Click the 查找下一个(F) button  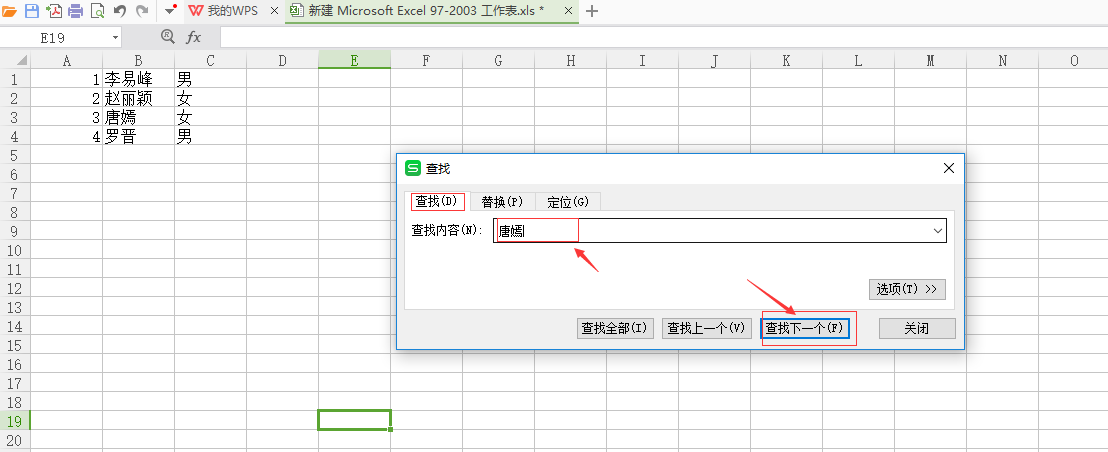(805, 328)
